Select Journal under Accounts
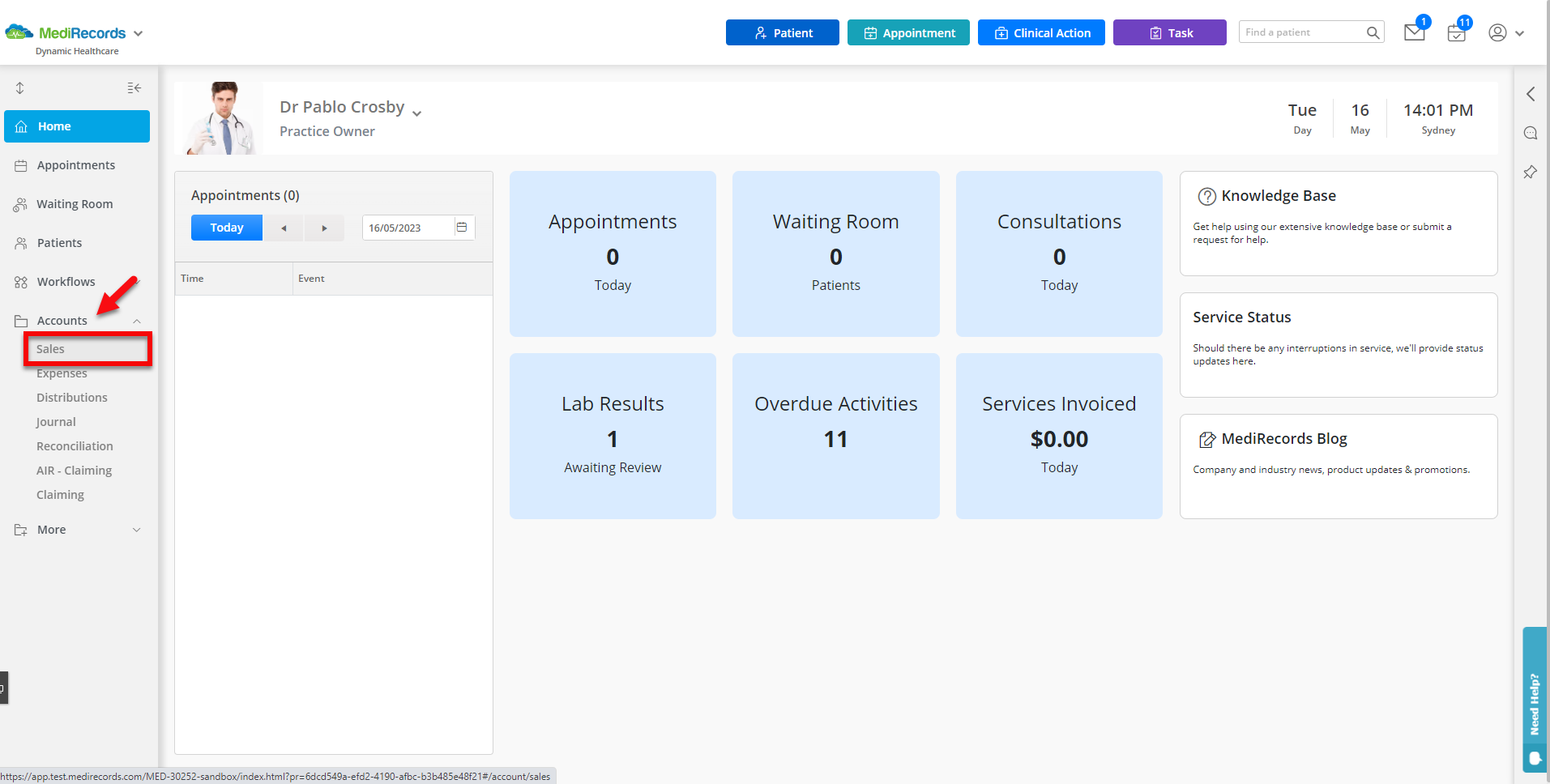The height and width of the screenshot is (784, 1550). [x=56, y=422]
